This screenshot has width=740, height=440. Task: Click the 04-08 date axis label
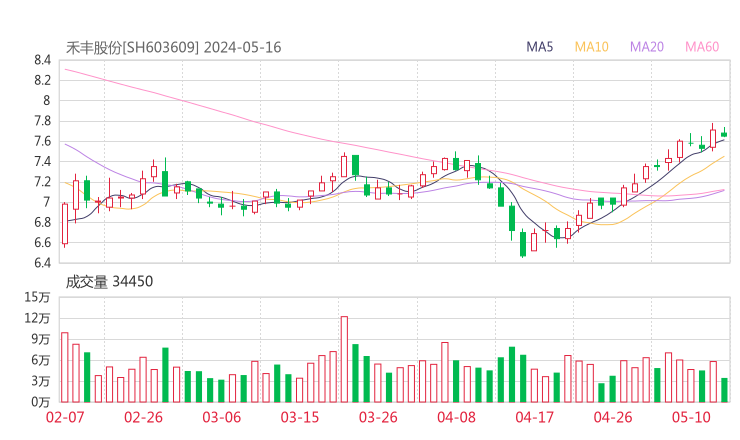pyautogui.click(x=456, y=417)
